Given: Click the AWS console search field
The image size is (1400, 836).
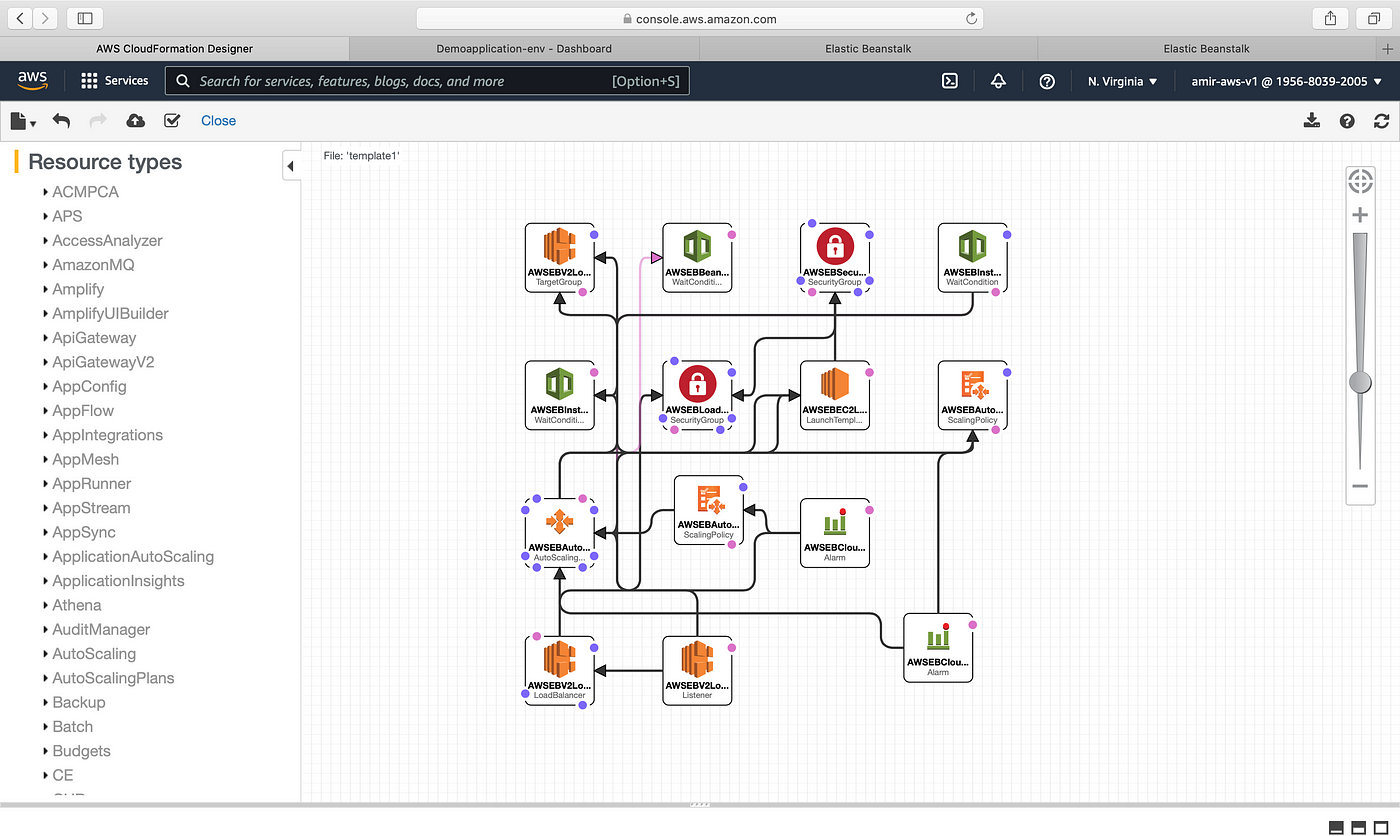Looking at the screenshot, I should (x=427, y=81).
